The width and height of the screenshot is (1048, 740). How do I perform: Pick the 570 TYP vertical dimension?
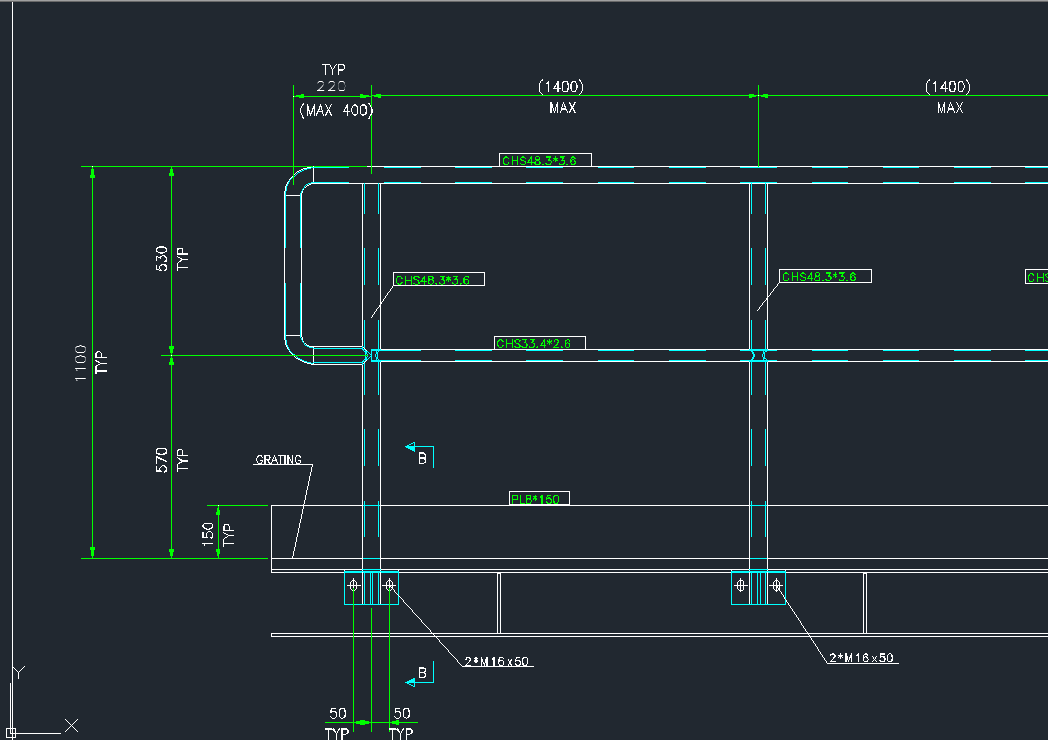click(172, 459)
